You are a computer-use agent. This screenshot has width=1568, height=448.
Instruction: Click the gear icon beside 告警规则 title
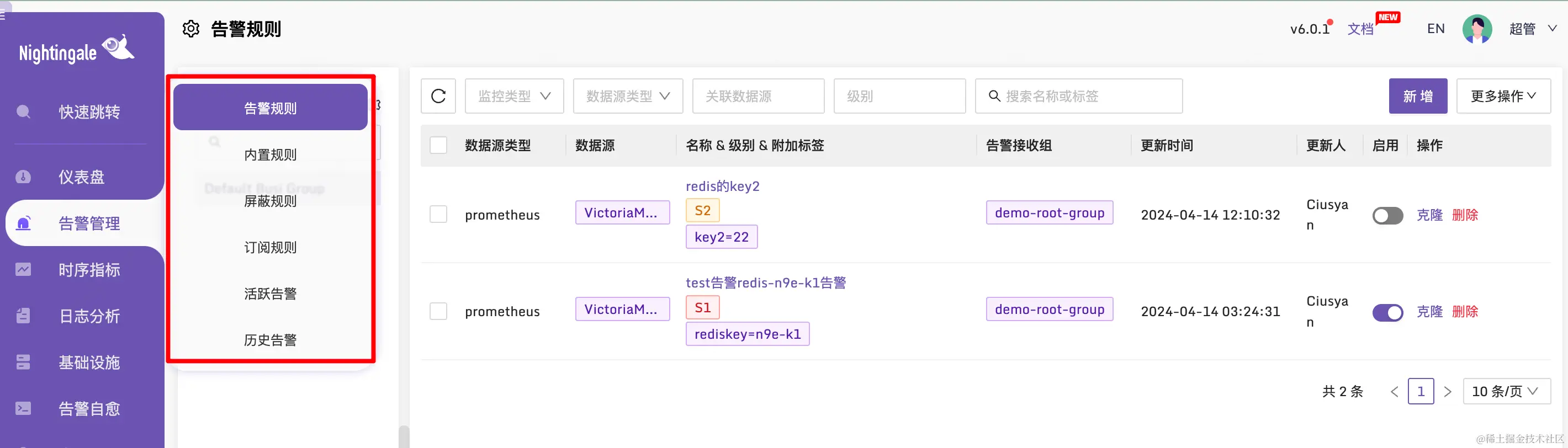pos(191,29)
